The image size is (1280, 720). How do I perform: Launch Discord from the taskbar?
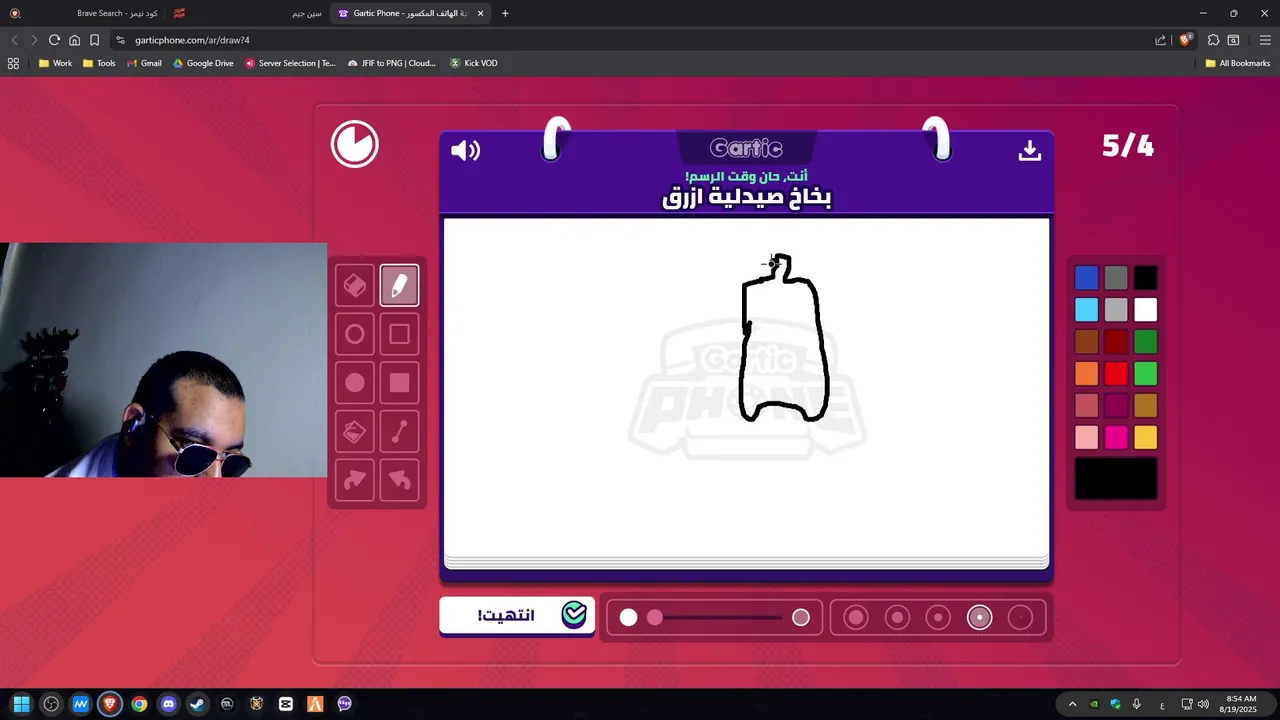click(168, 704)
